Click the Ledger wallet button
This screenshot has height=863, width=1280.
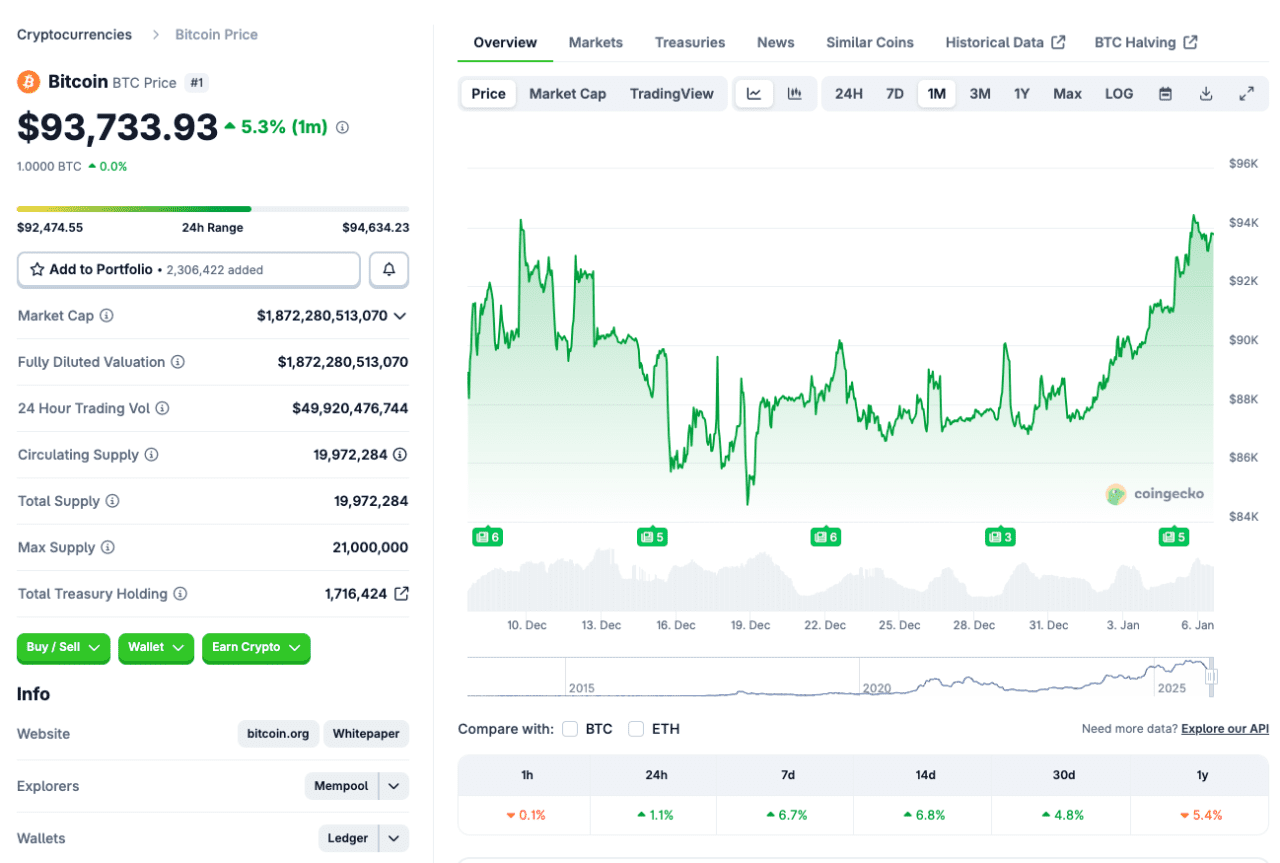tap(348, 838)
